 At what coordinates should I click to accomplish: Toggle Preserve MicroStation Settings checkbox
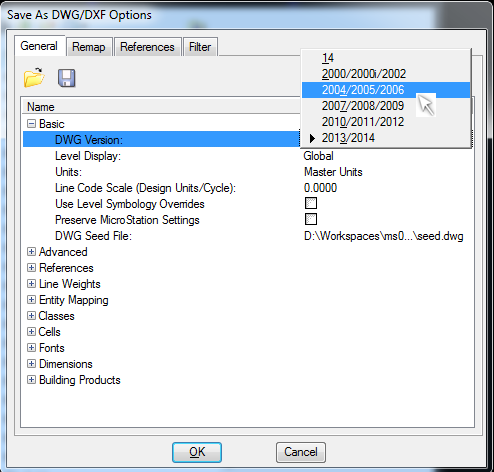pyautogui.click(x=311, y=219)
